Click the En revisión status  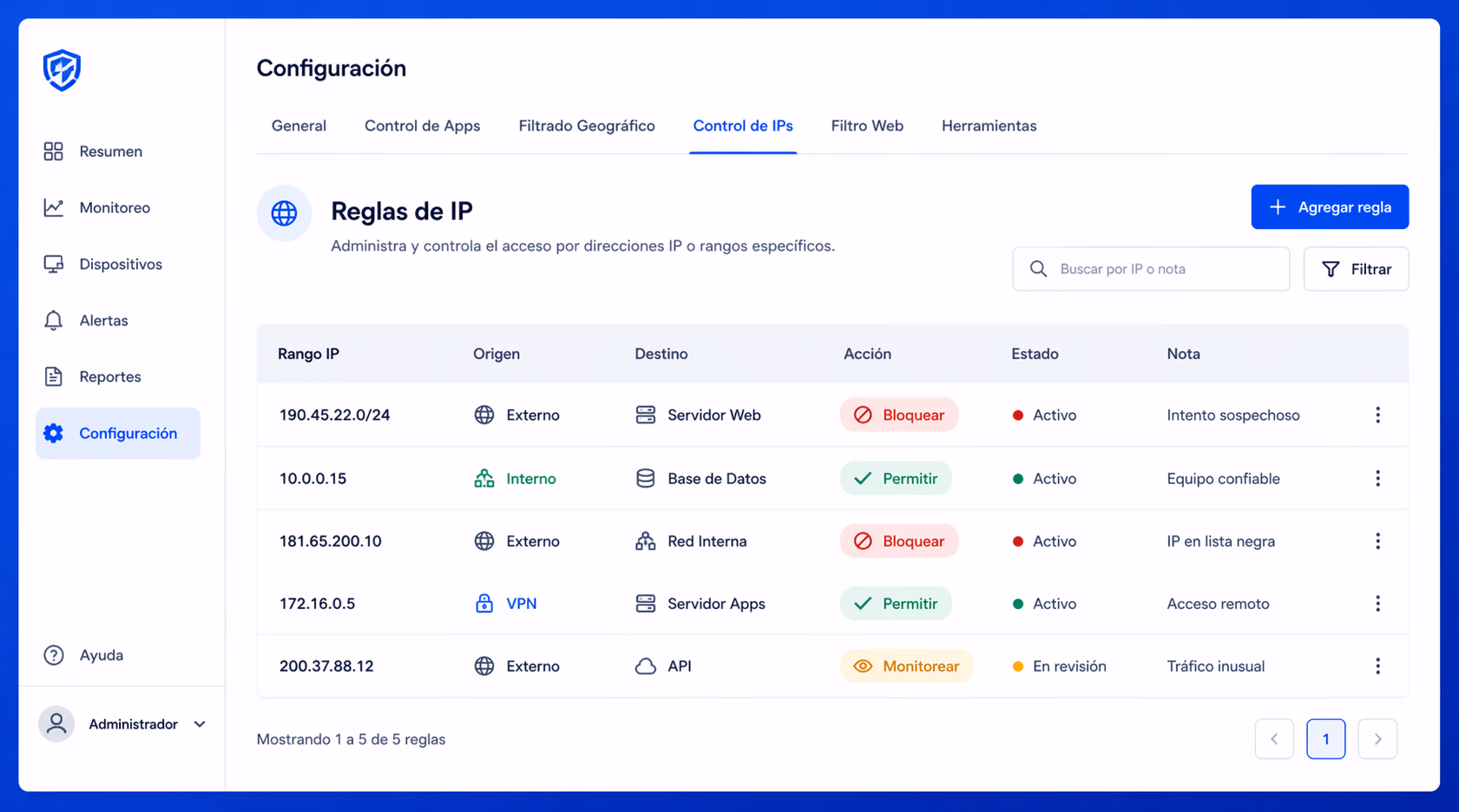tap(1060, 666)
